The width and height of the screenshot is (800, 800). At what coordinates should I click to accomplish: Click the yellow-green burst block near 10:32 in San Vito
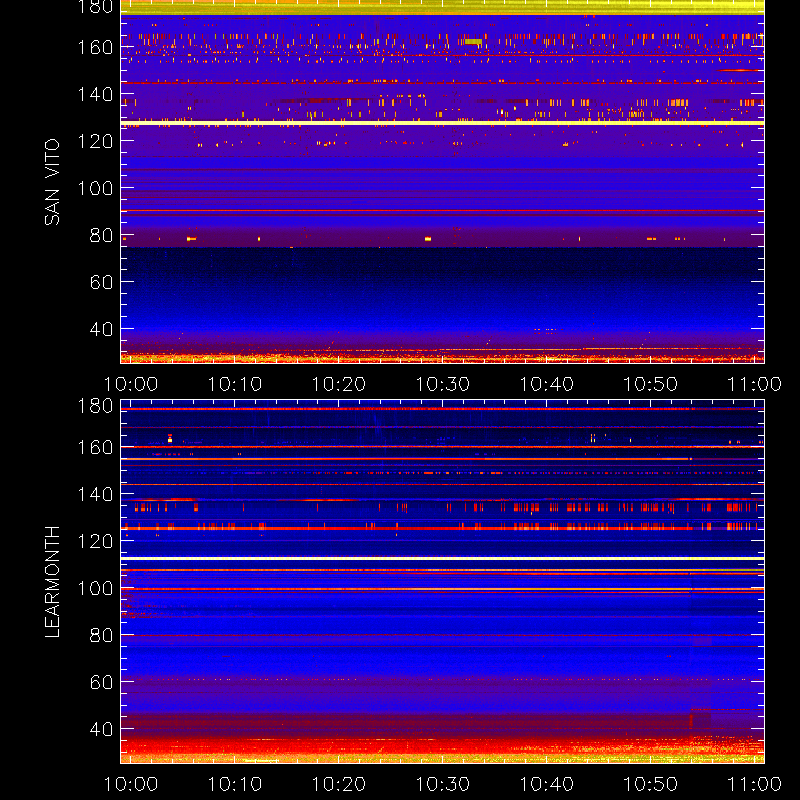473,42
